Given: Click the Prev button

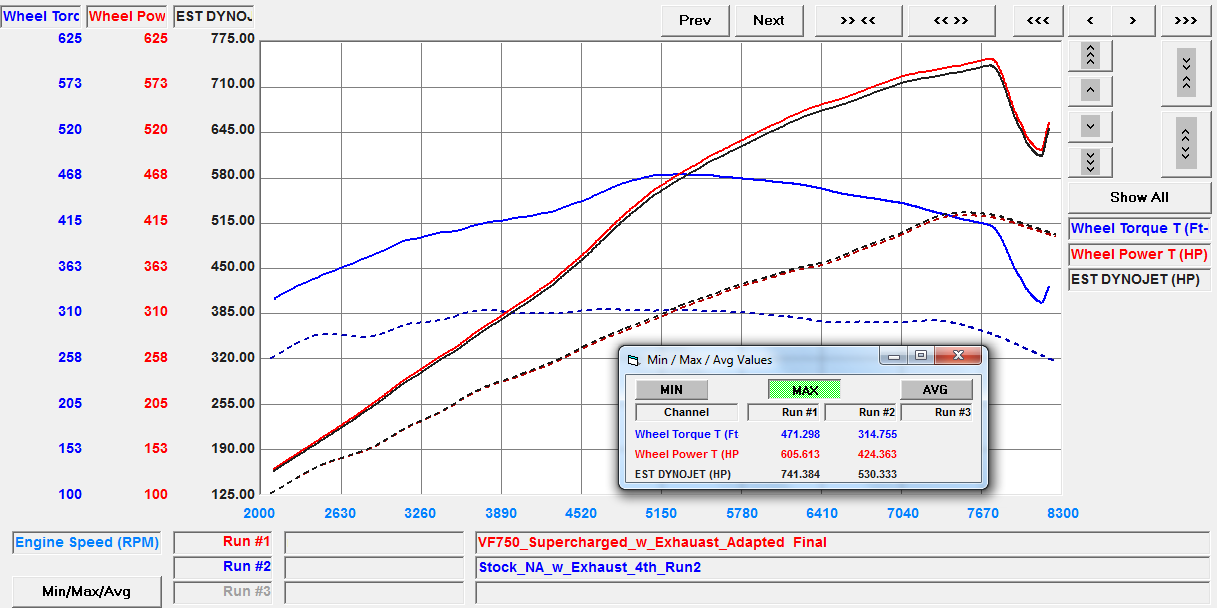Looking at the screenshot, I should [x=695, y=20].
